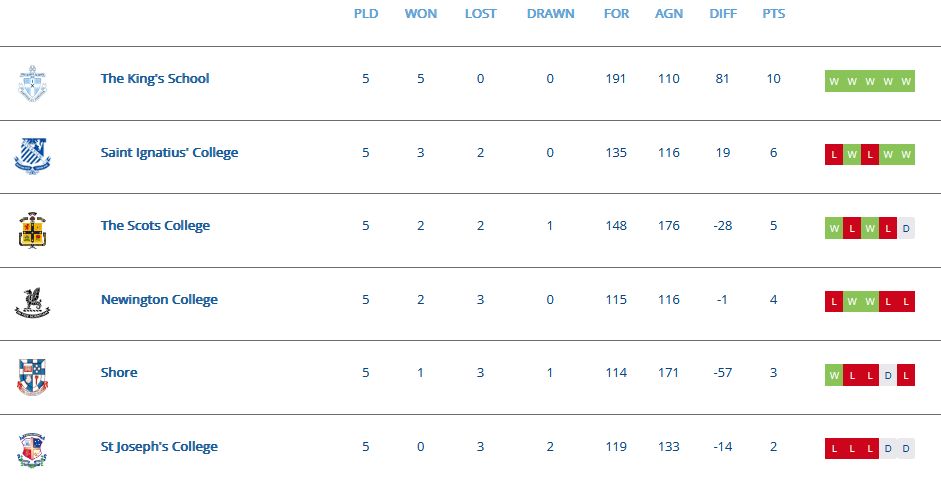This screenshot has height=486, width=941.
Task: Click the PLD column header
Action: tap(366, 13)
